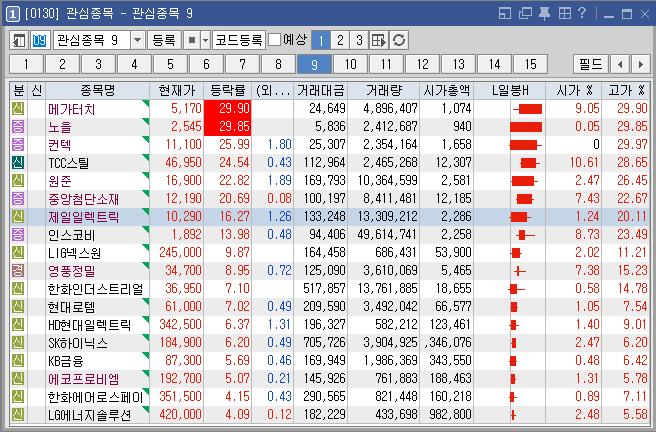Screen dimensions: 656x432
Task: Click the pin icon in title bar
Action: click(x=544, y=14)
